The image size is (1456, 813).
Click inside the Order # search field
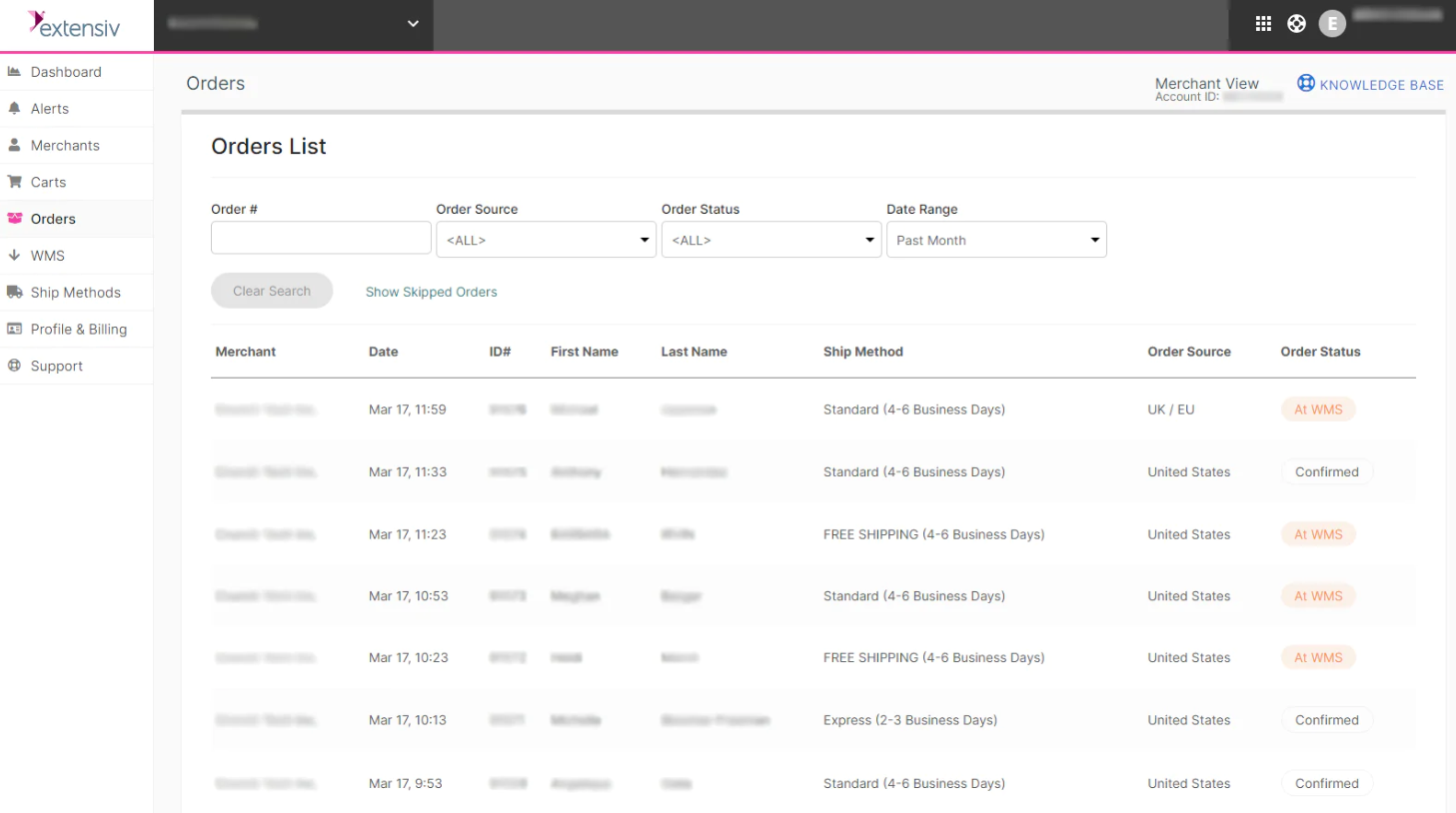pos(320,237)
